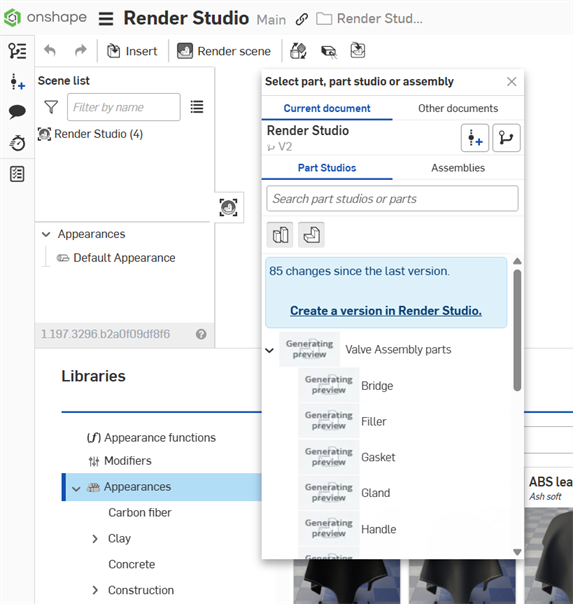
Task: Expand the Construction category
Action: [x=95, y=590]
